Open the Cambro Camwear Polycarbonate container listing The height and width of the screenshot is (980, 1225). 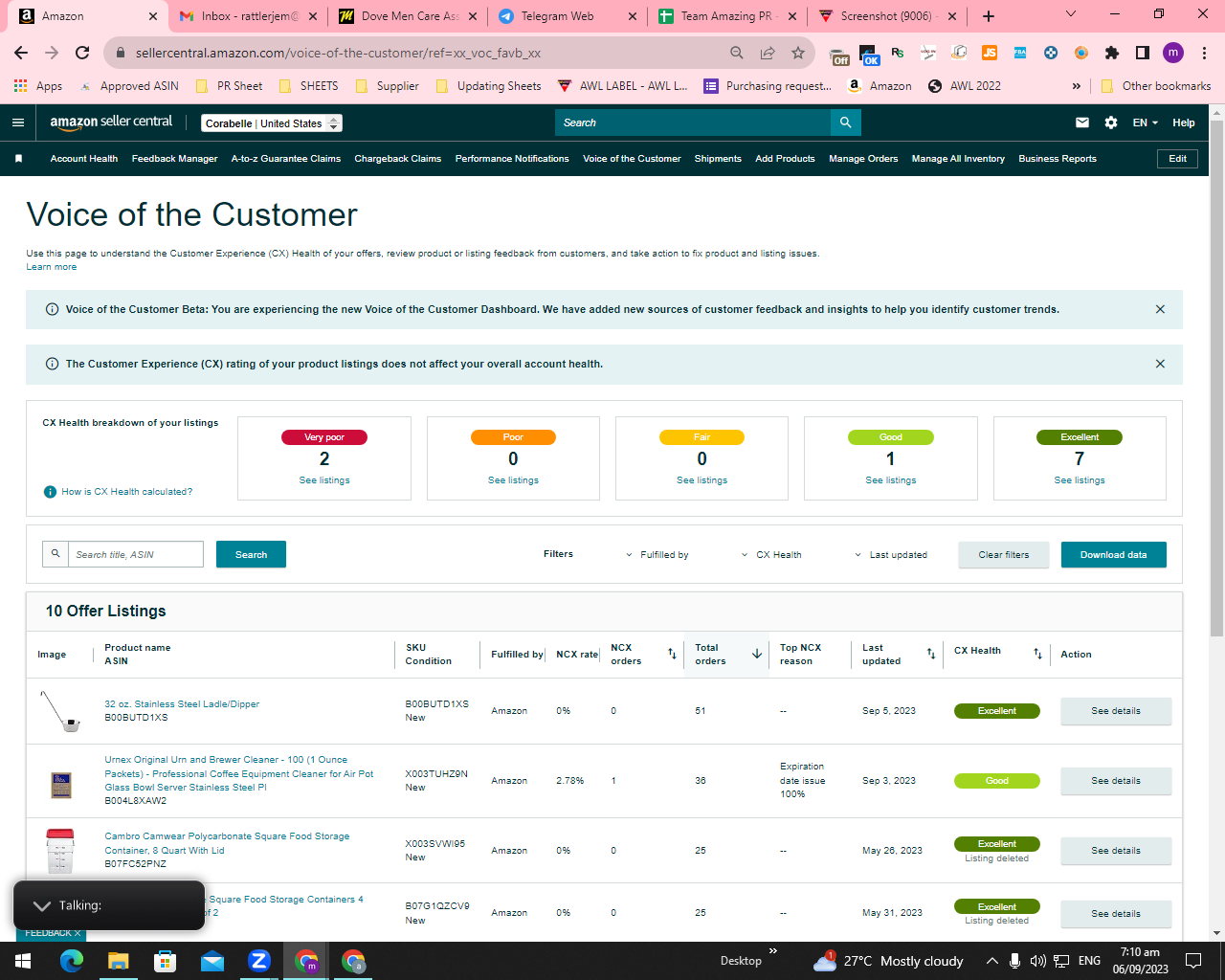coord(227,843)
